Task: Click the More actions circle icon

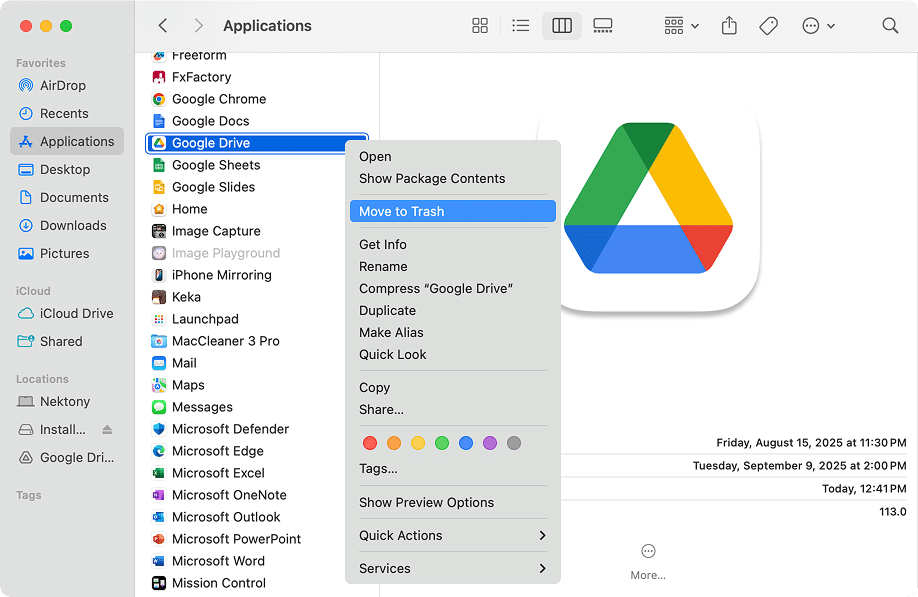Action: (648, 551)
